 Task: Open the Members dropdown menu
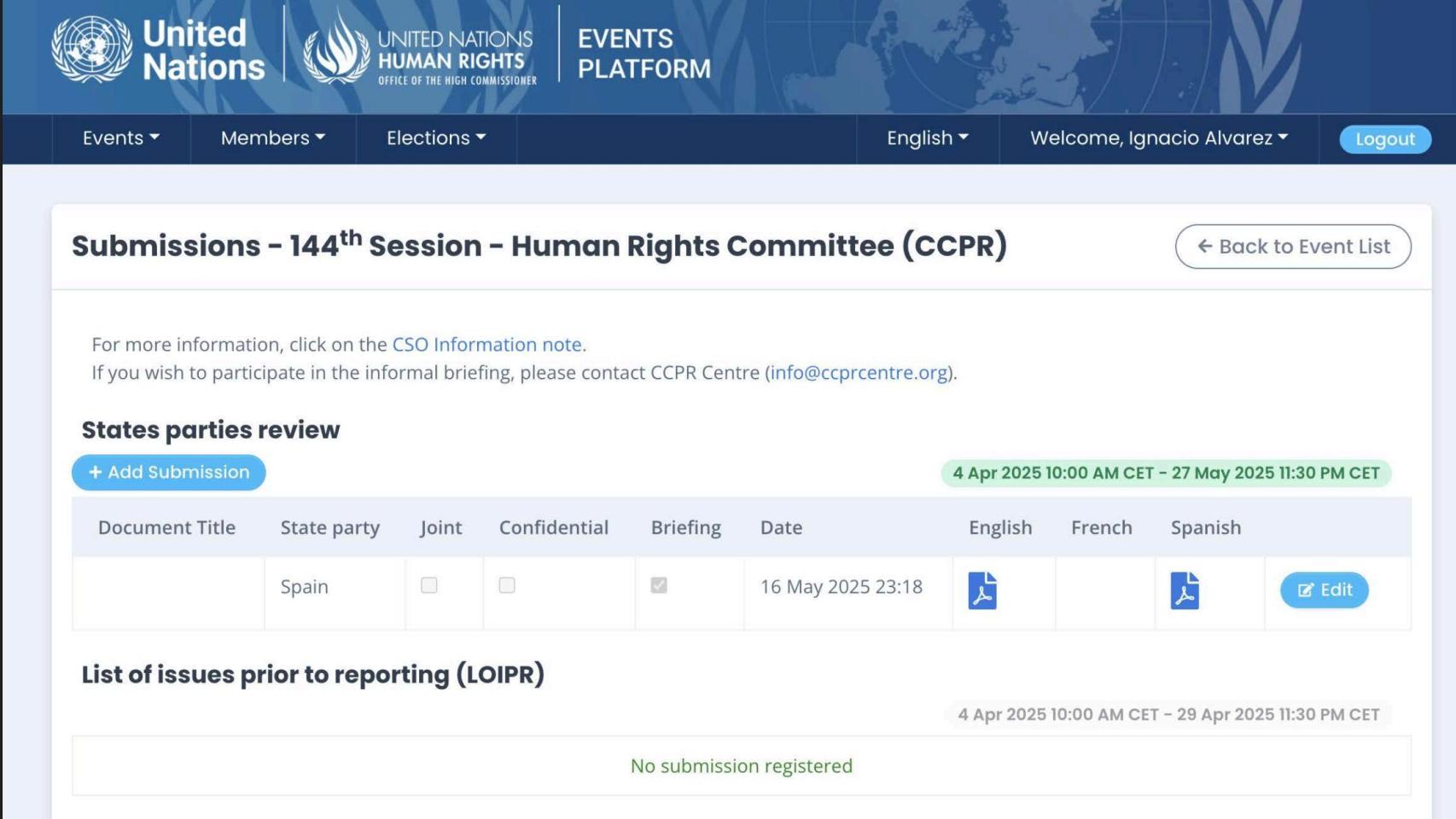click(x=273, y=138)
